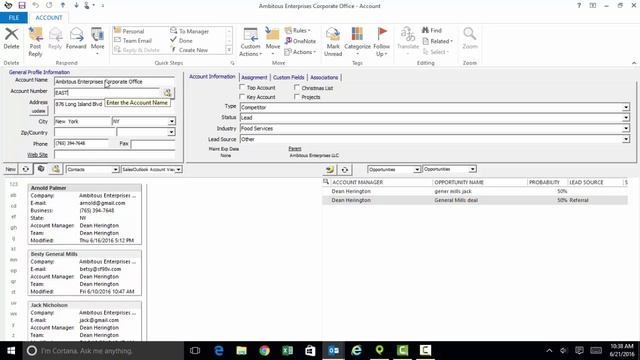Open the Jack Nicholson contact card
The width and height of the screenshot is (640, 360).
[85, 320]
